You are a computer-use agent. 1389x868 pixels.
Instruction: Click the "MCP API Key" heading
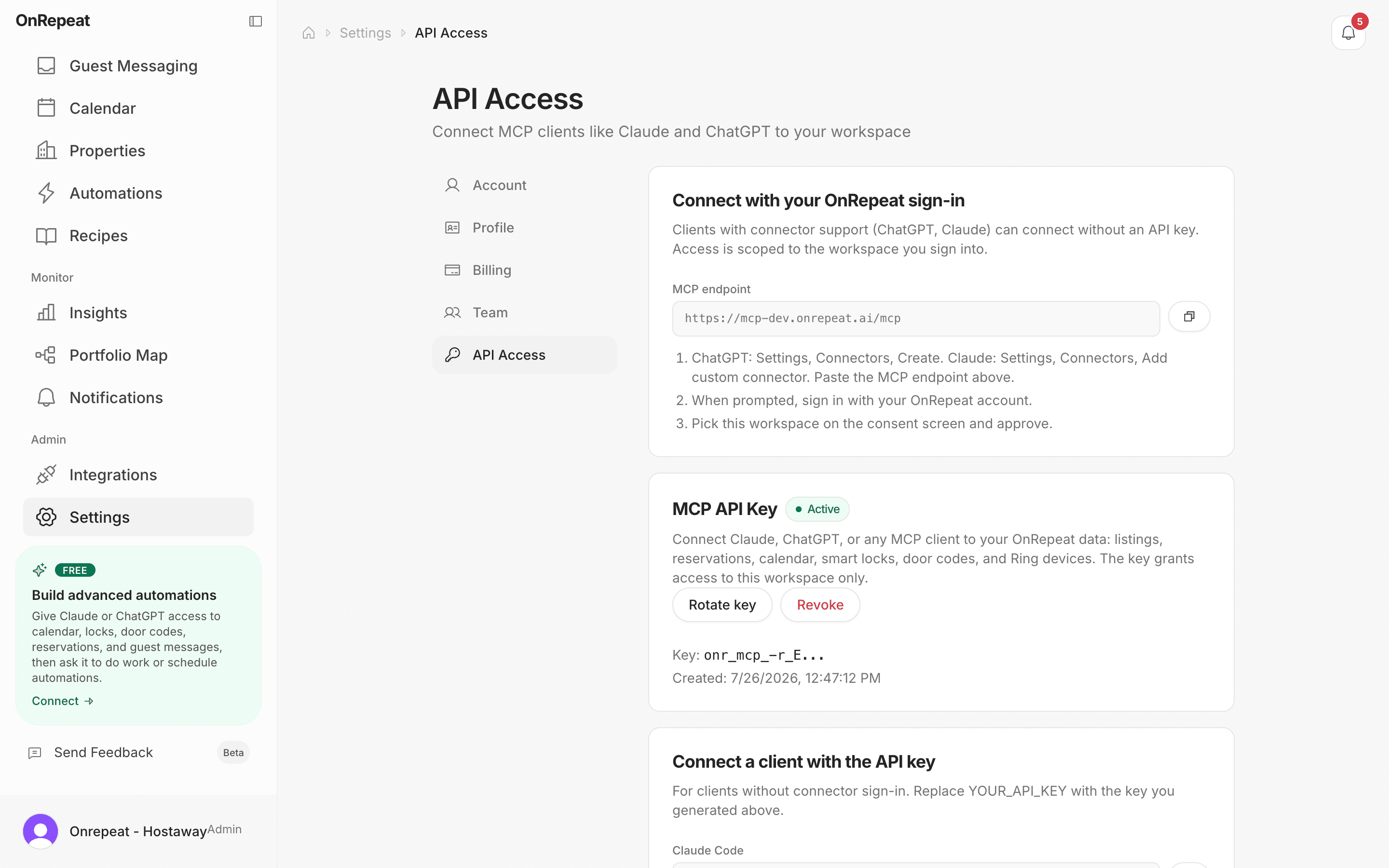pos(724,509)
